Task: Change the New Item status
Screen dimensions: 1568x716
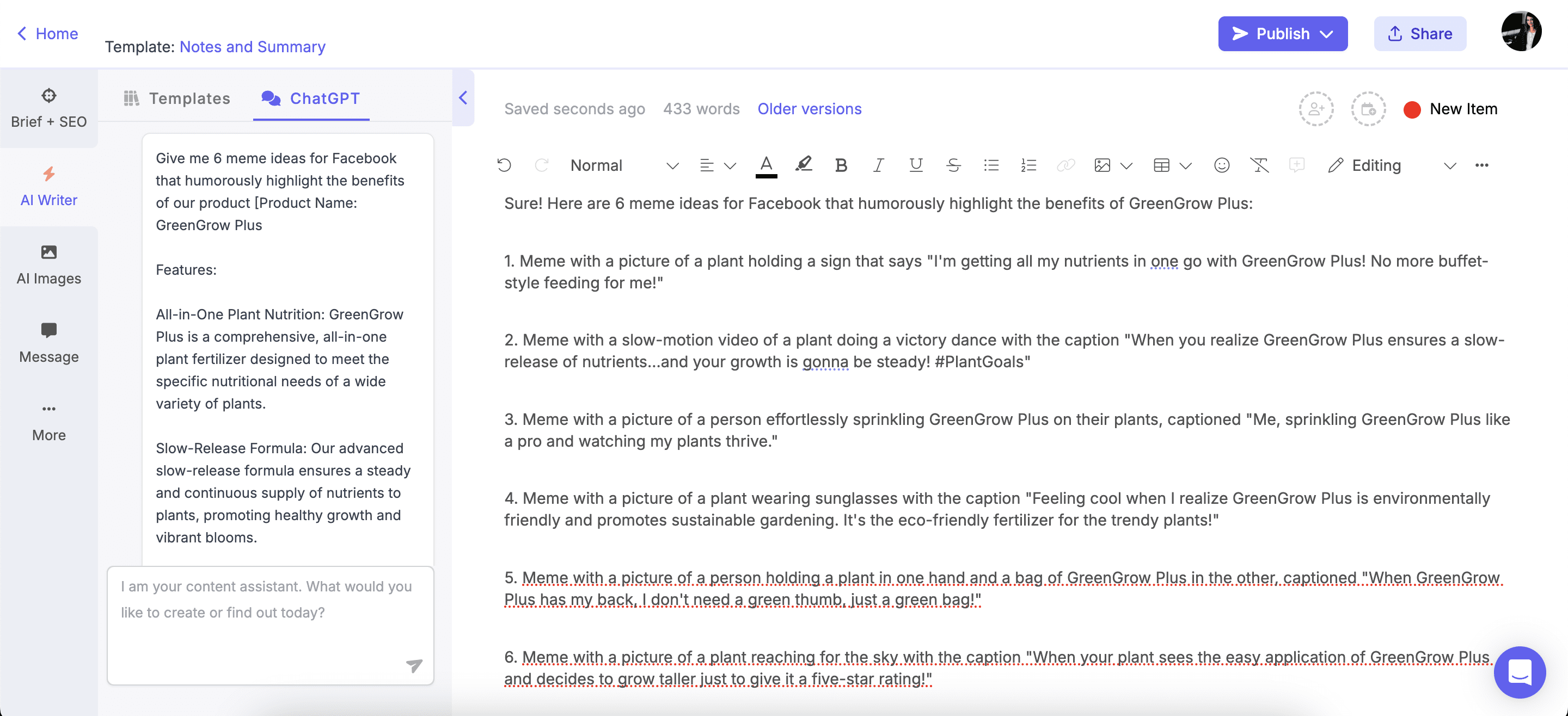Action: (1451, 109)
